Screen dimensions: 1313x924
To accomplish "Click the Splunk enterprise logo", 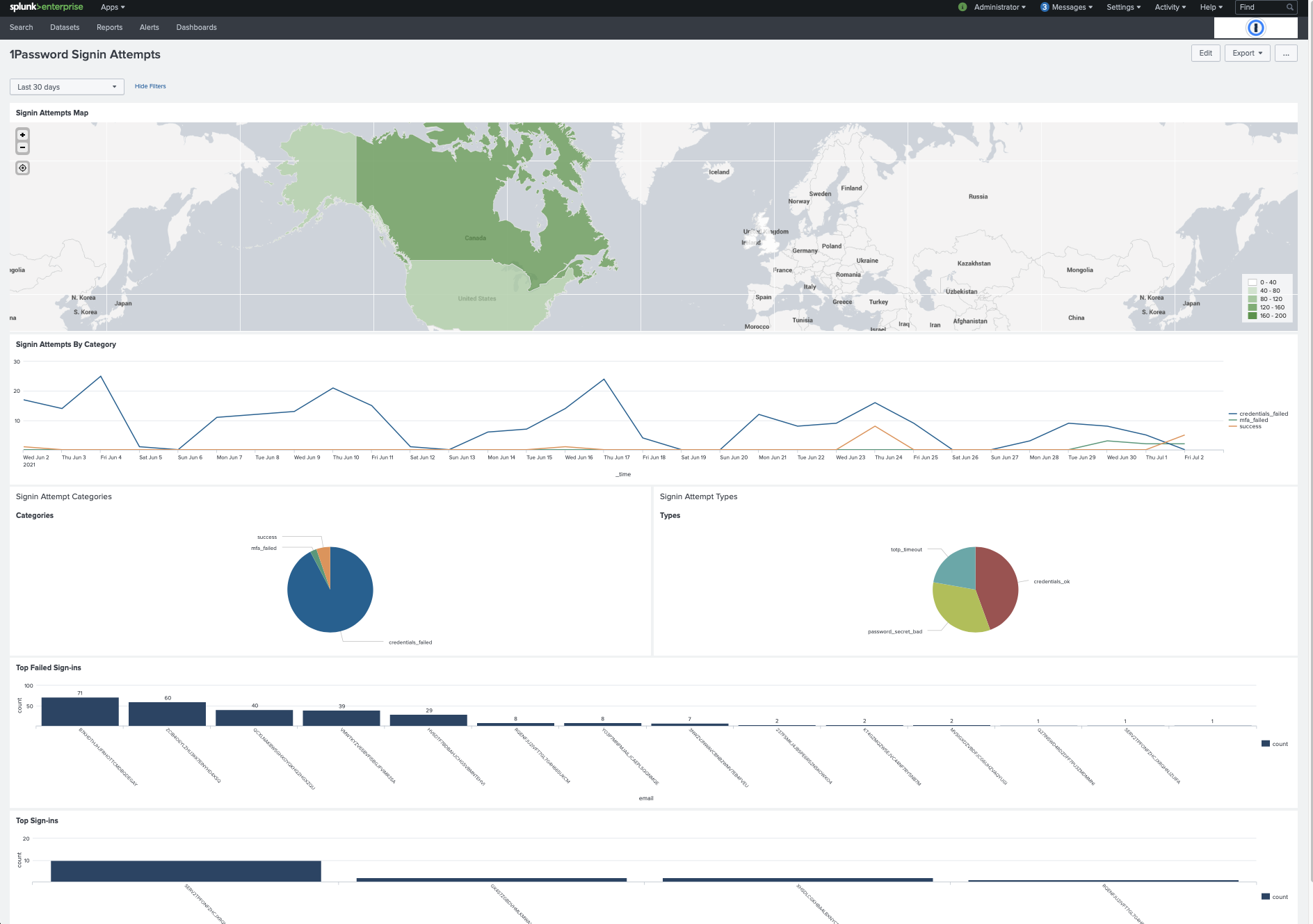I will (46, 7).
